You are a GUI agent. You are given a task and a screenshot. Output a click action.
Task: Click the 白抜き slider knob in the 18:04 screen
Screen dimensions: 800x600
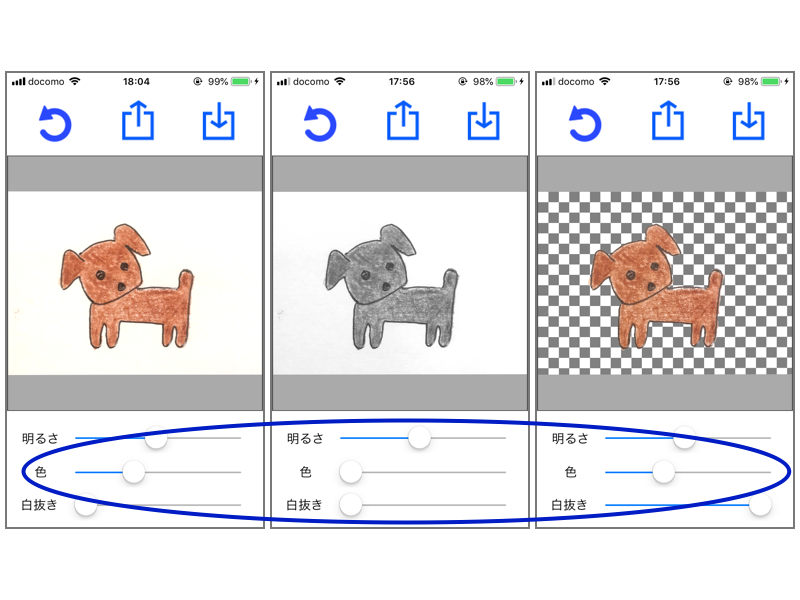(86, 505)
